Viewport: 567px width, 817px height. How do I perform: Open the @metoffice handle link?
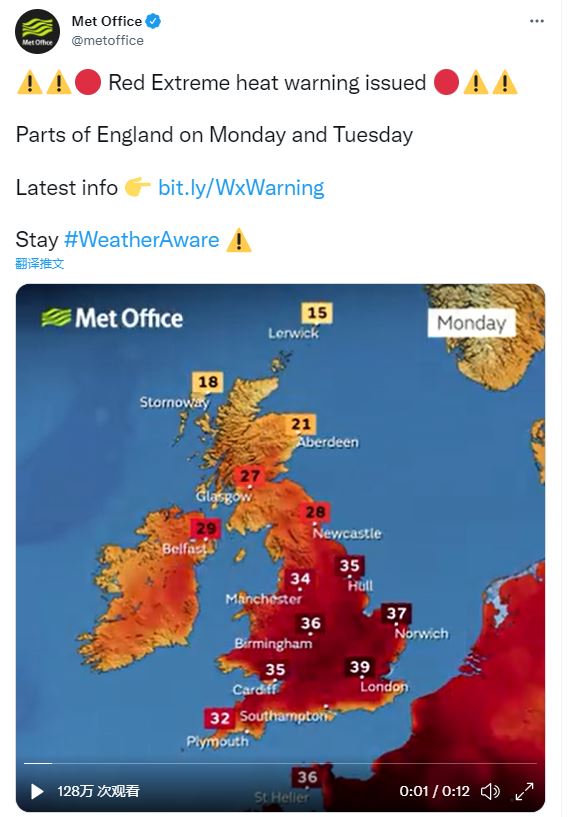[107, 41]
